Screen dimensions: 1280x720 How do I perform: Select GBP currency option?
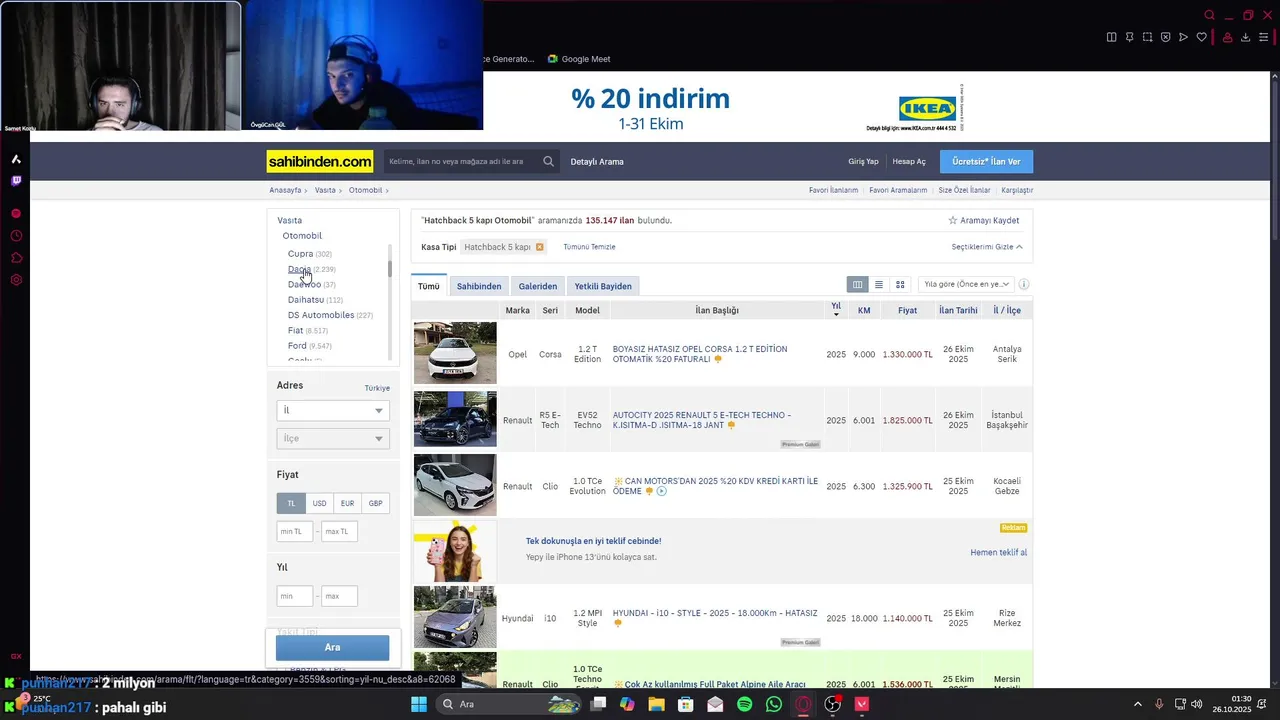375,503
